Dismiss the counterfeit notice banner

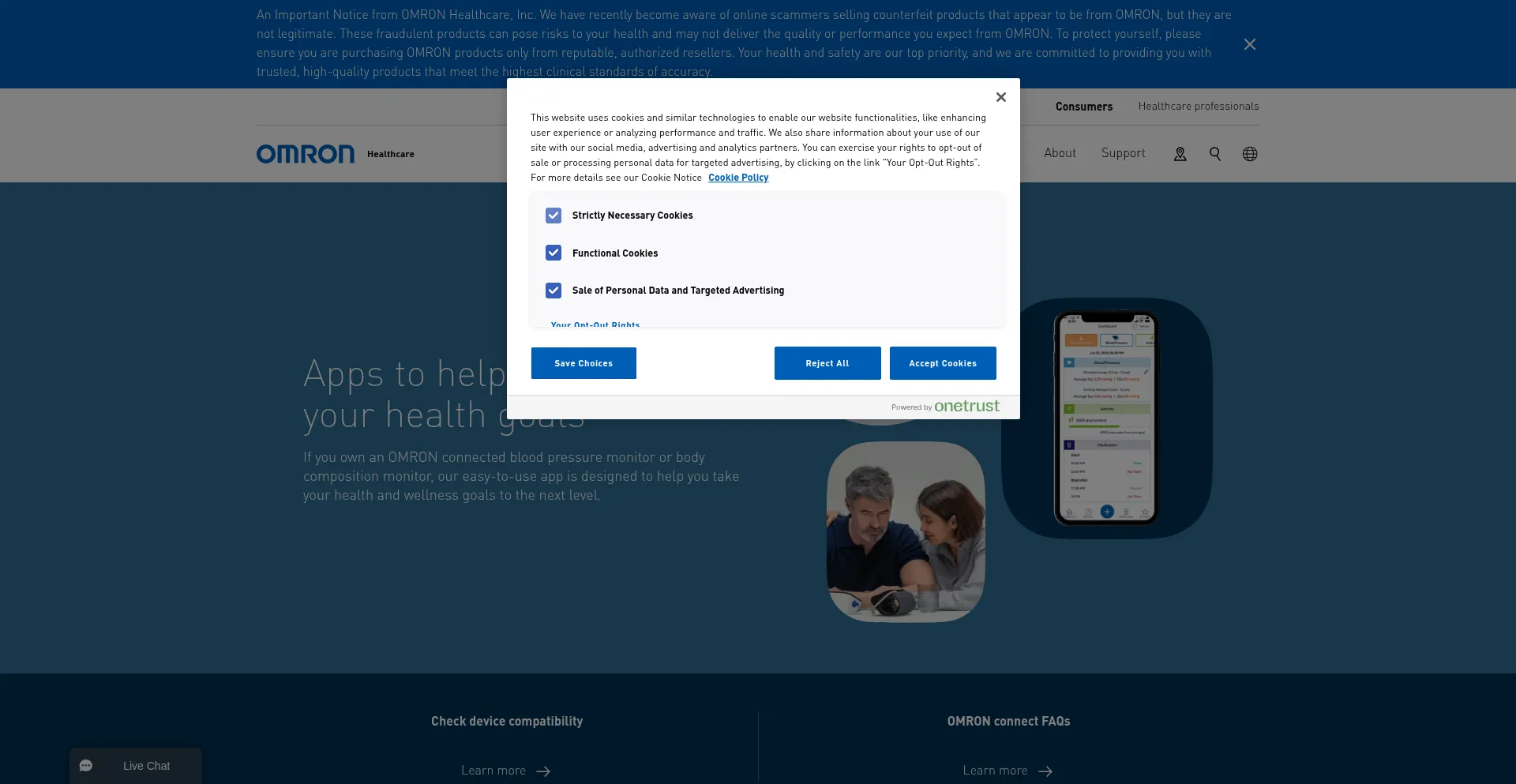(1249, 44)
